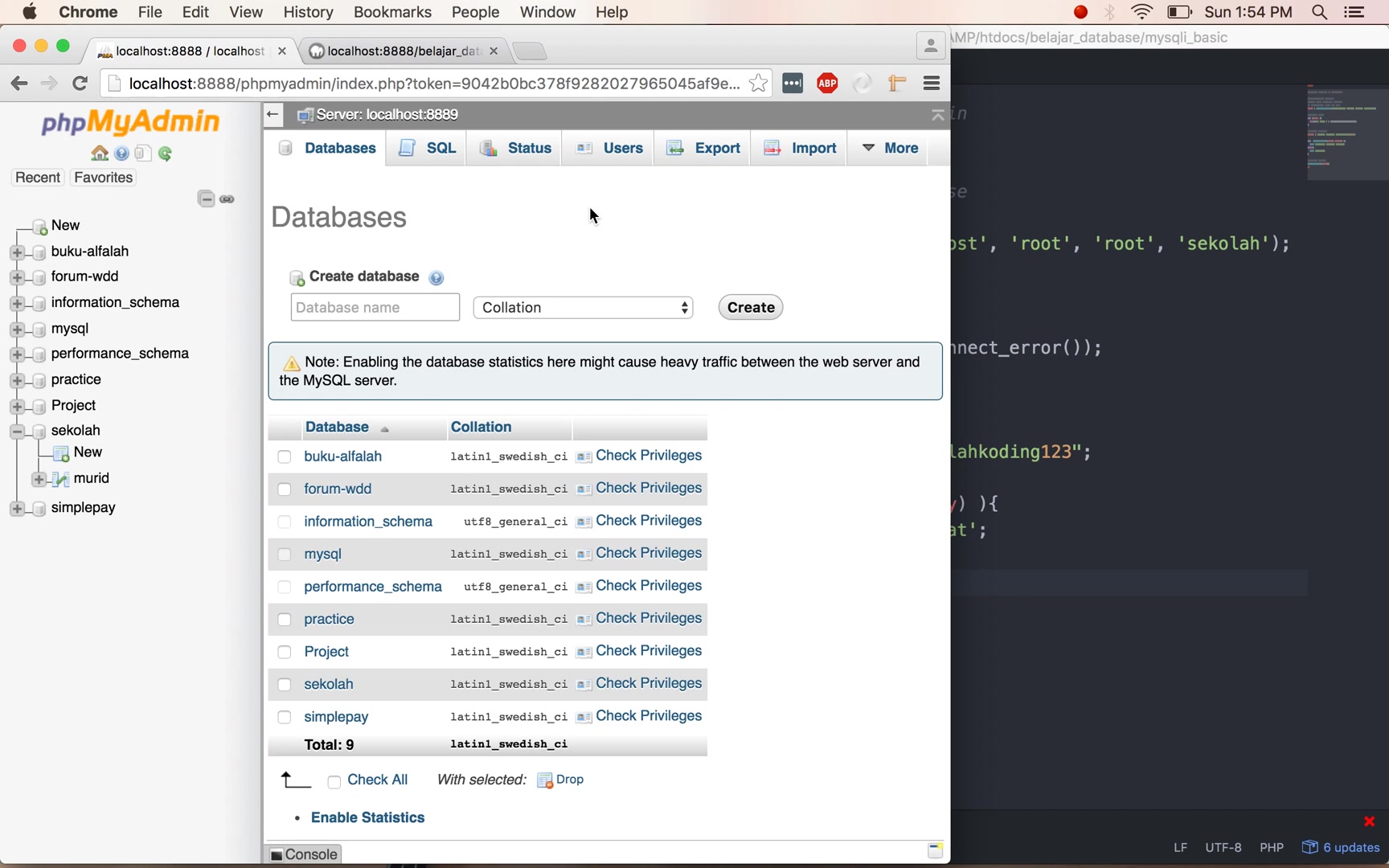Click the green reload navigation icon
The image size is (1389, 868).
(x=166, y=154)
